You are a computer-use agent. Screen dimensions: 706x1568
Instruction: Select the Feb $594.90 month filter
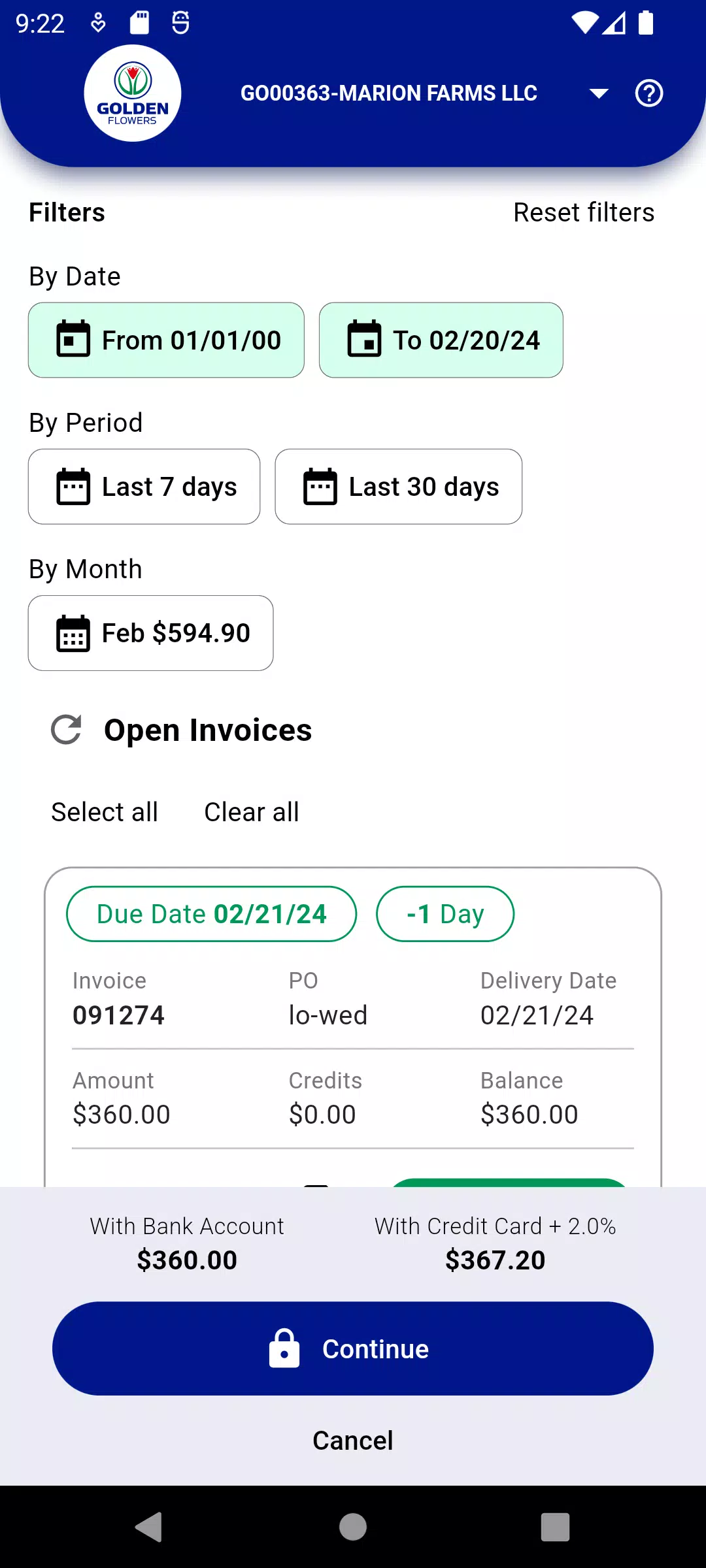coord(151,632)
